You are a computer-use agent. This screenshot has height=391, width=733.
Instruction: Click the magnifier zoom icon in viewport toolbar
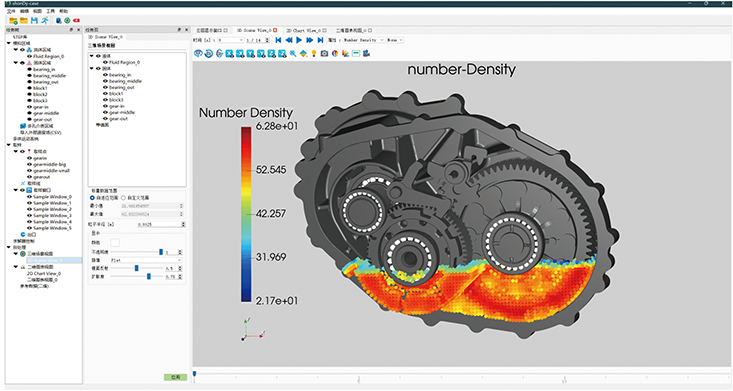point(293,54)
